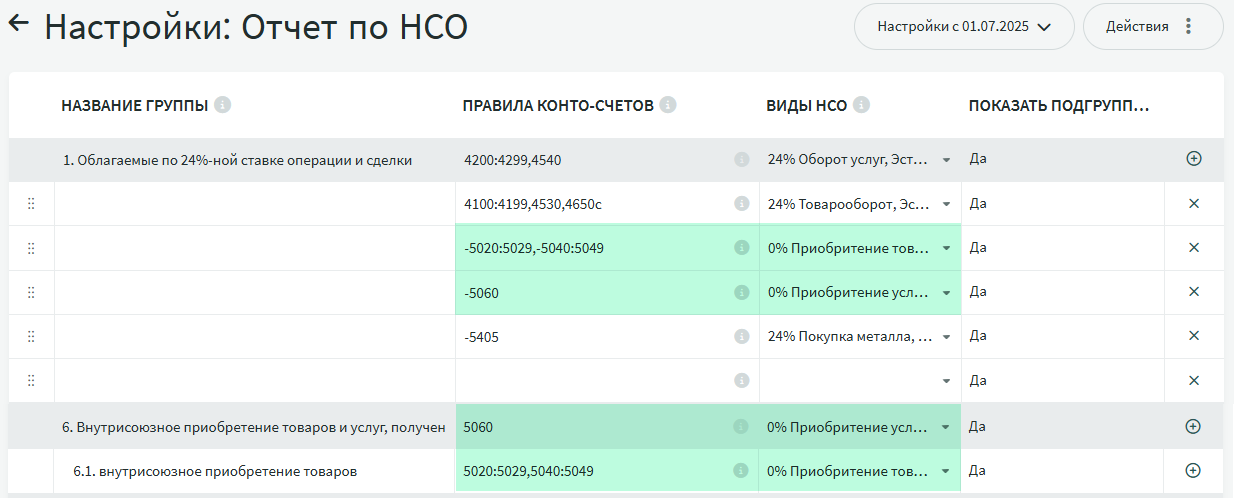Click the plus icon on subgroup 6.1 row
Image resolution: width=1234 pixels, height=498 pixels.
[1193, 471]
